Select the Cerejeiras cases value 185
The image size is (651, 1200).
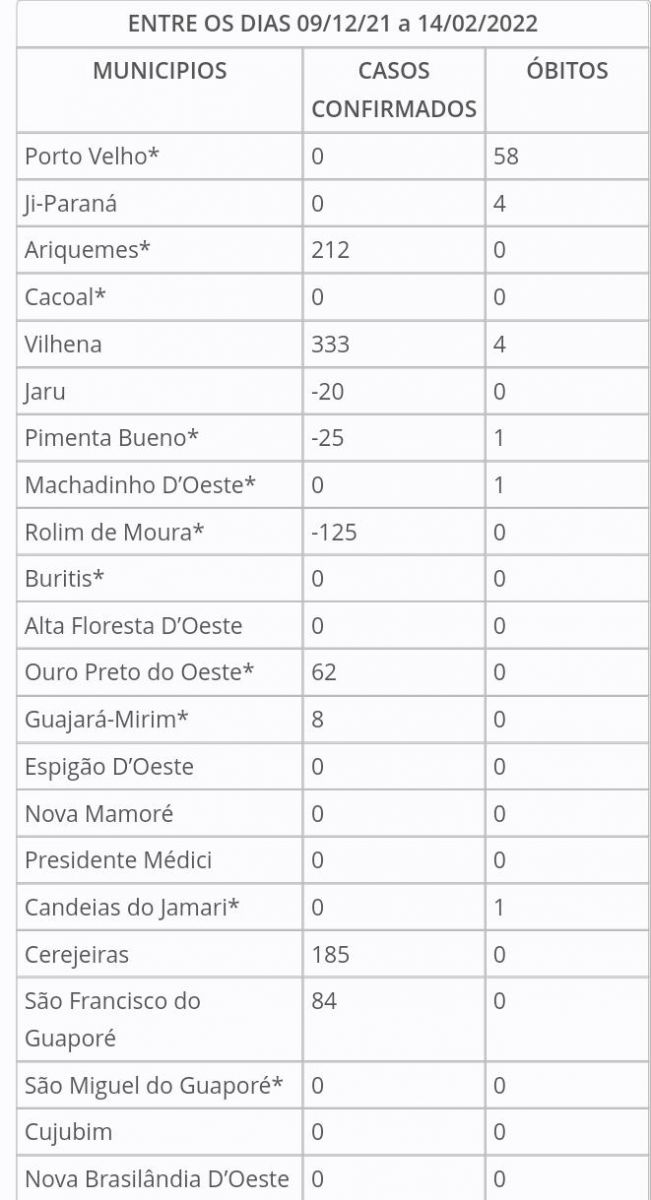tap(330, 954)
